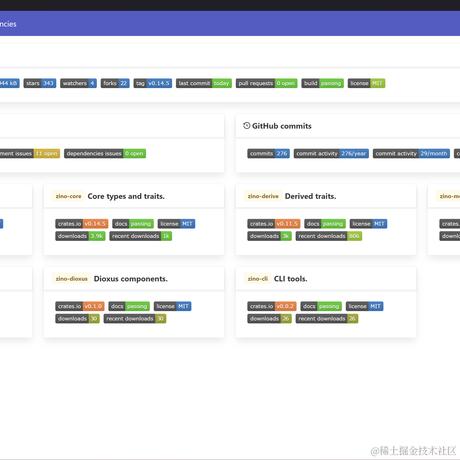Click the top-row license MIT badge
This screenshot has width=460, height=460.
tap(366, 83)
